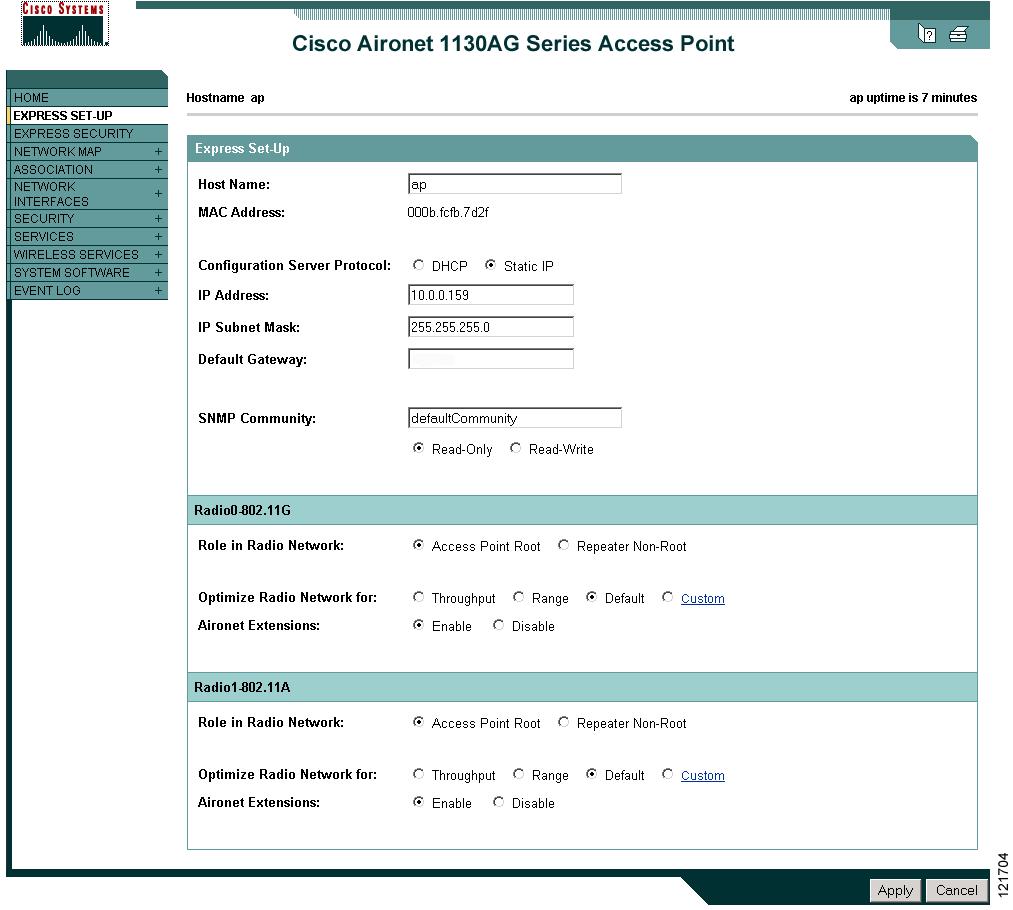Click the printer icon in header

(x=959, y=34)
